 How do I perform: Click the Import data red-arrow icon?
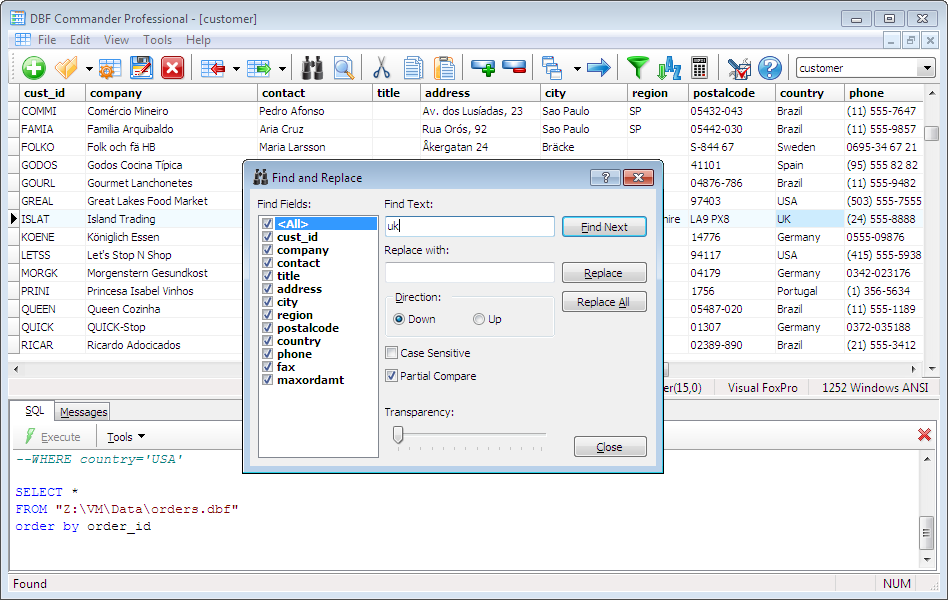[x=213, y=68]
